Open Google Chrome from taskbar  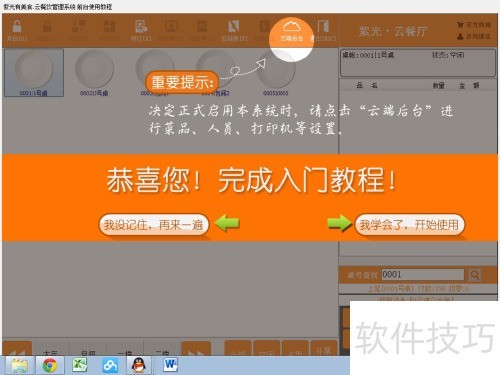(50, 365)
